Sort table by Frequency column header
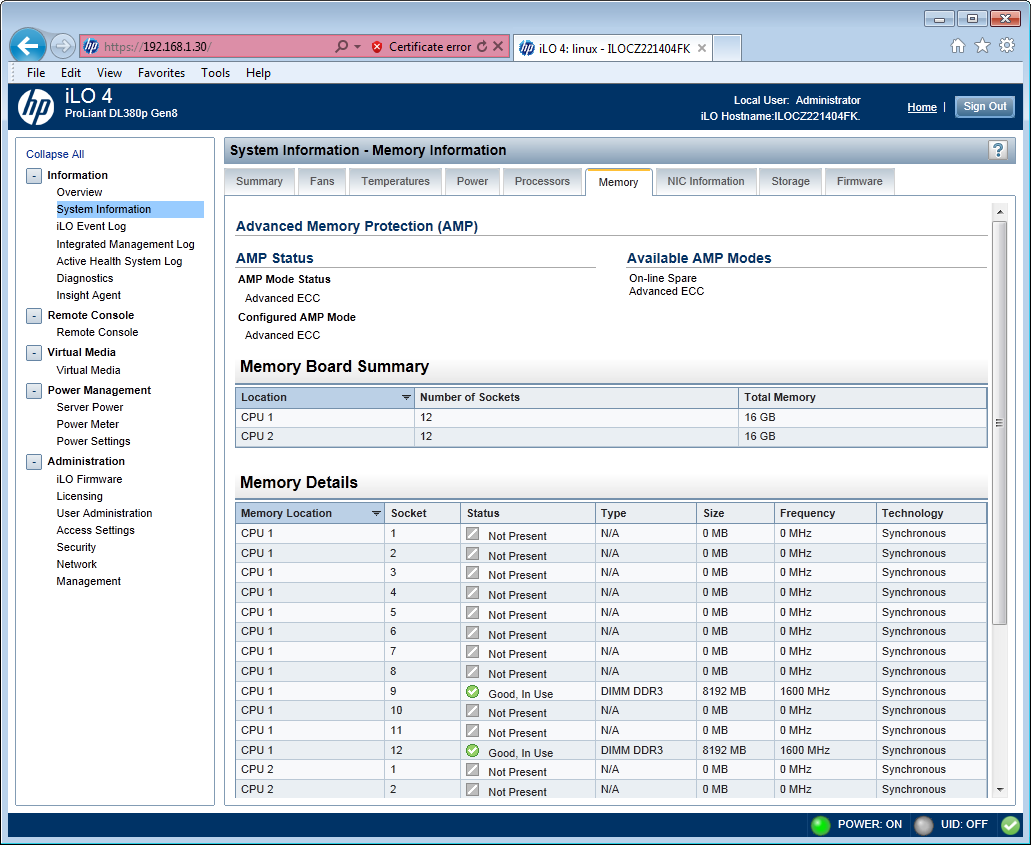This screenshot has width=1031, height=845. [825, 514]
